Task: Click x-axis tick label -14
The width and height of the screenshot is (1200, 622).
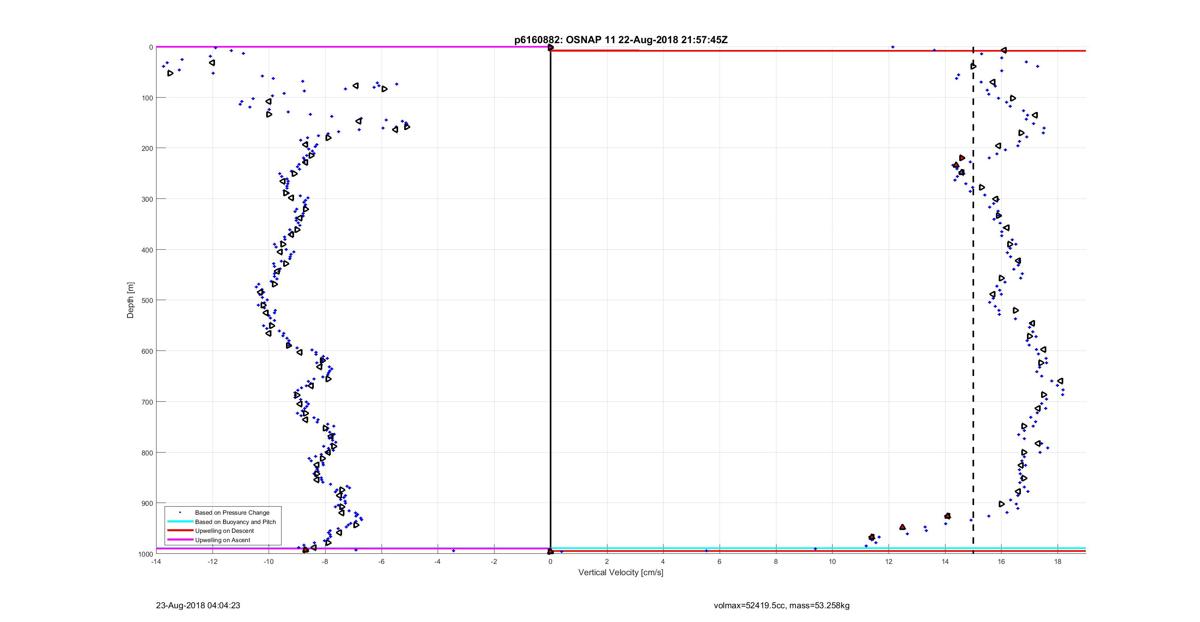Action: click(155, 562)
